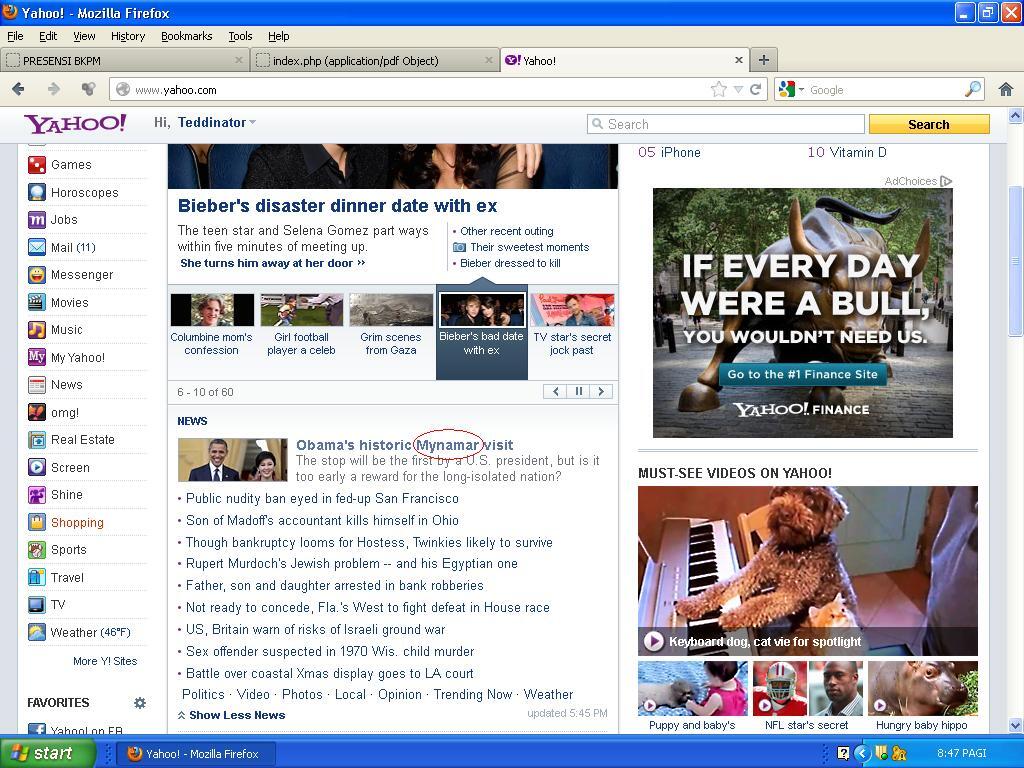Click the page vertical scrollbar down arrow
The height and width of the screenshot is (768, 1024).
[1016, 725]
